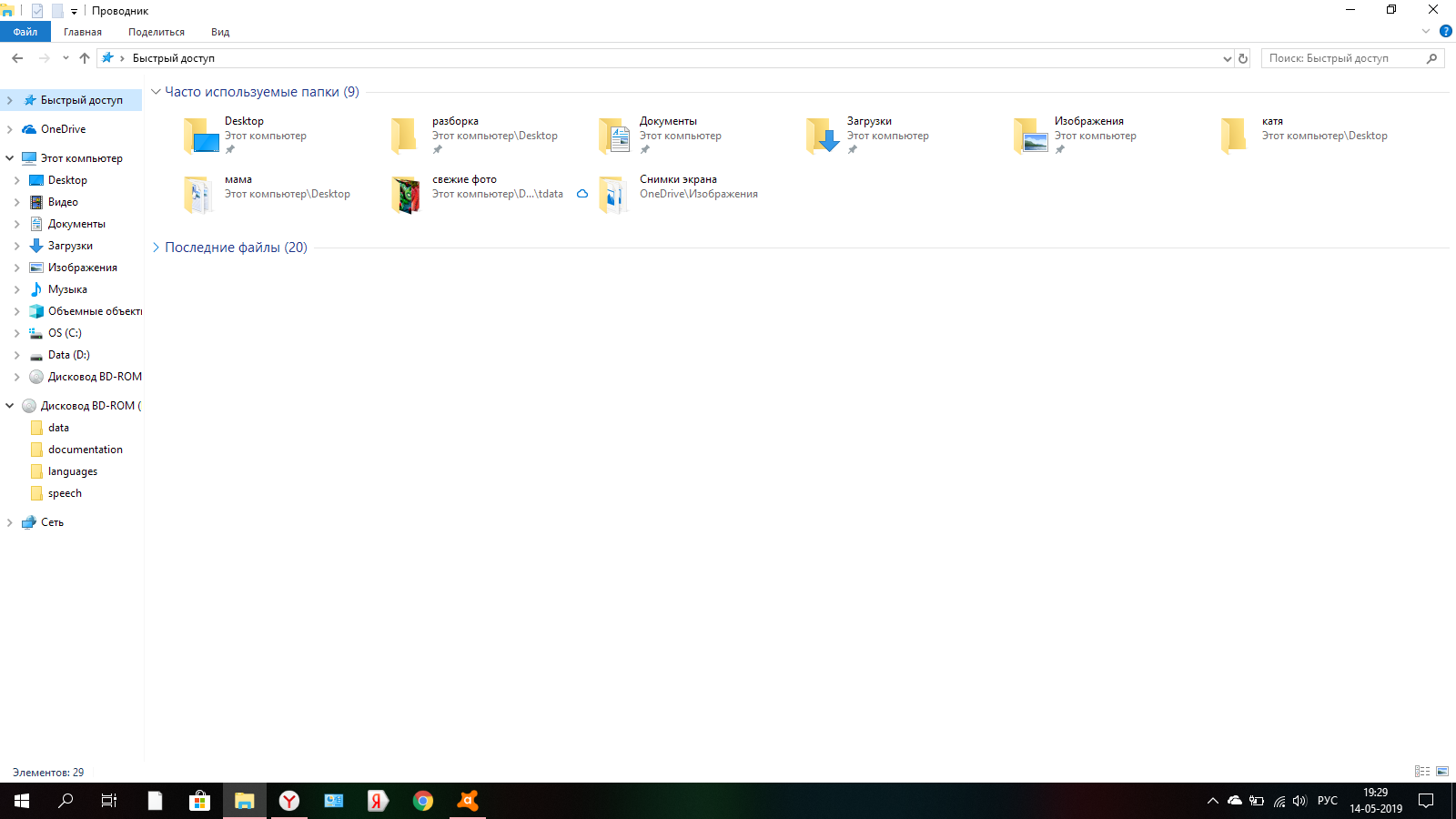This screenshot has height=819, width=1456.
Task: Open the network Wi-Fi tray icon
Action: point(1279,801)
